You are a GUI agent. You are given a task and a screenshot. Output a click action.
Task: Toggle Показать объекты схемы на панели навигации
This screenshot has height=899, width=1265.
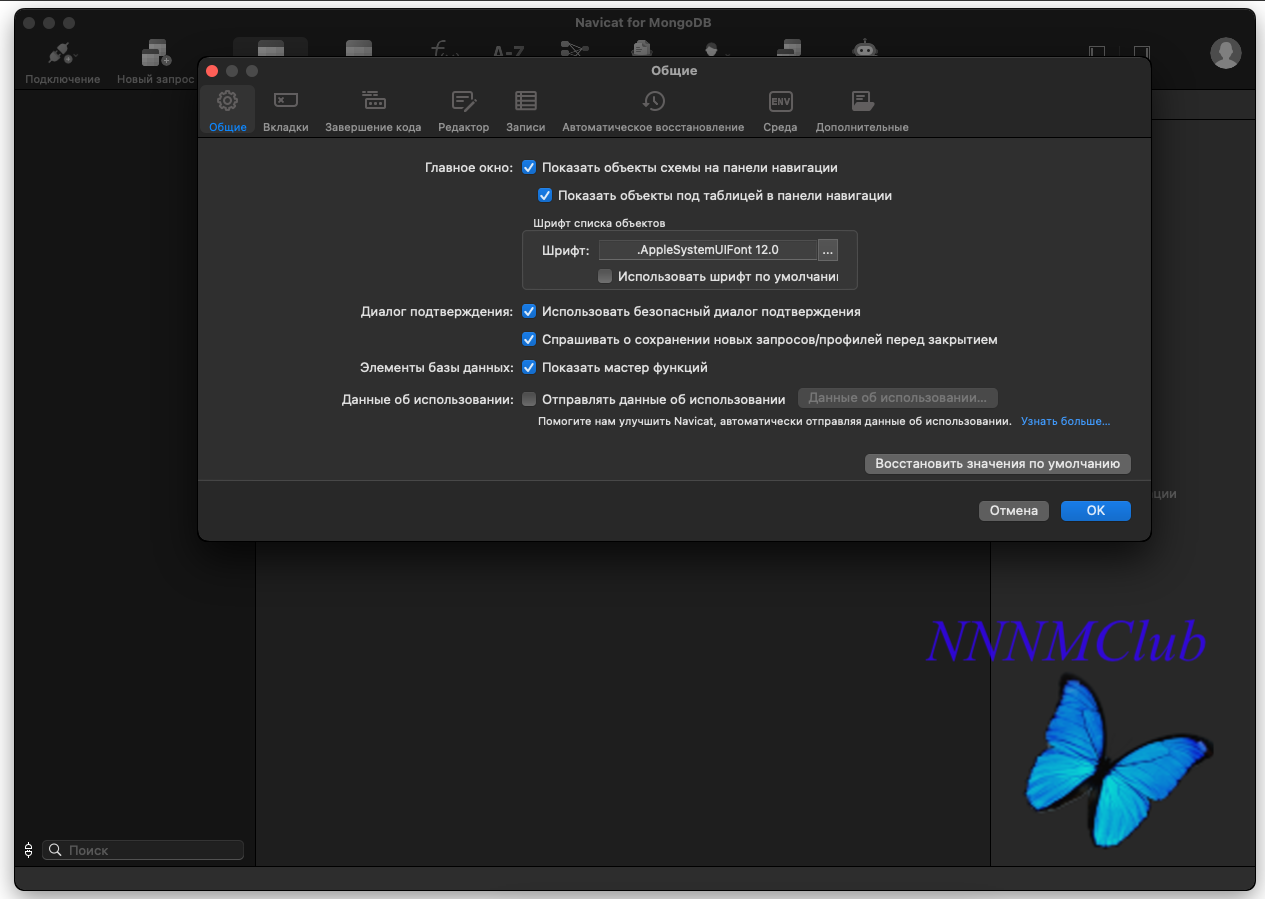point(529,168)
